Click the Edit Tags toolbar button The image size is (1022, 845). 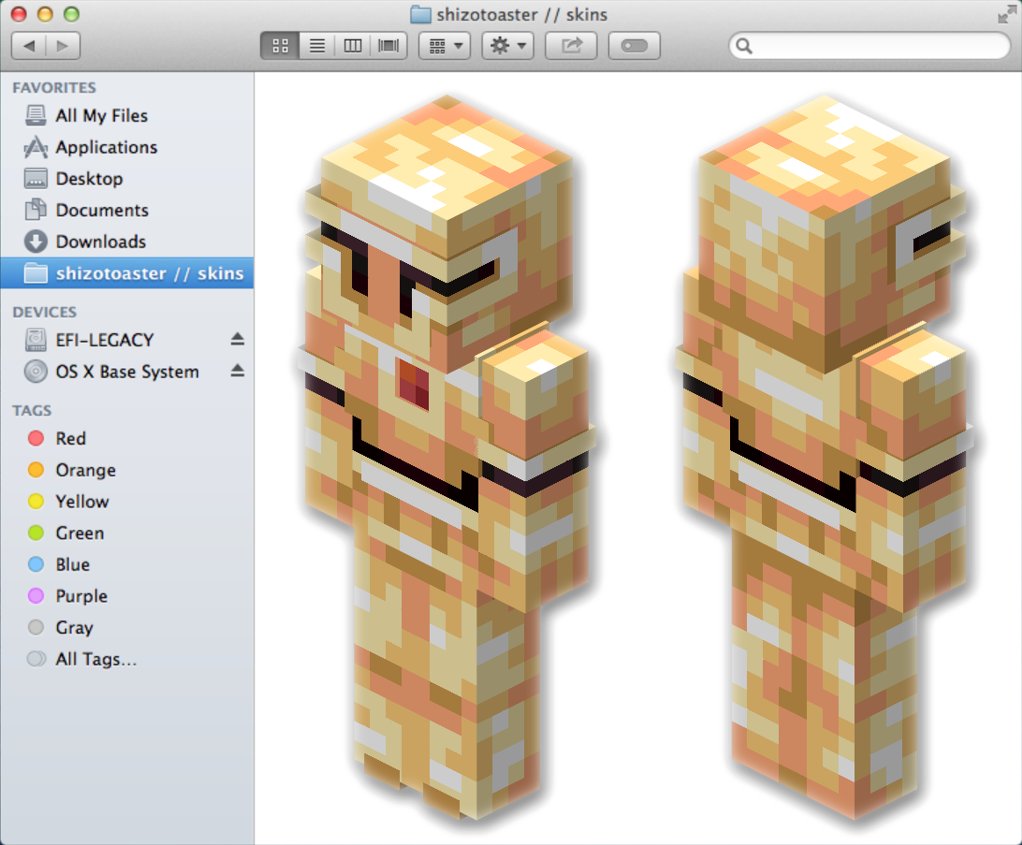634,46
